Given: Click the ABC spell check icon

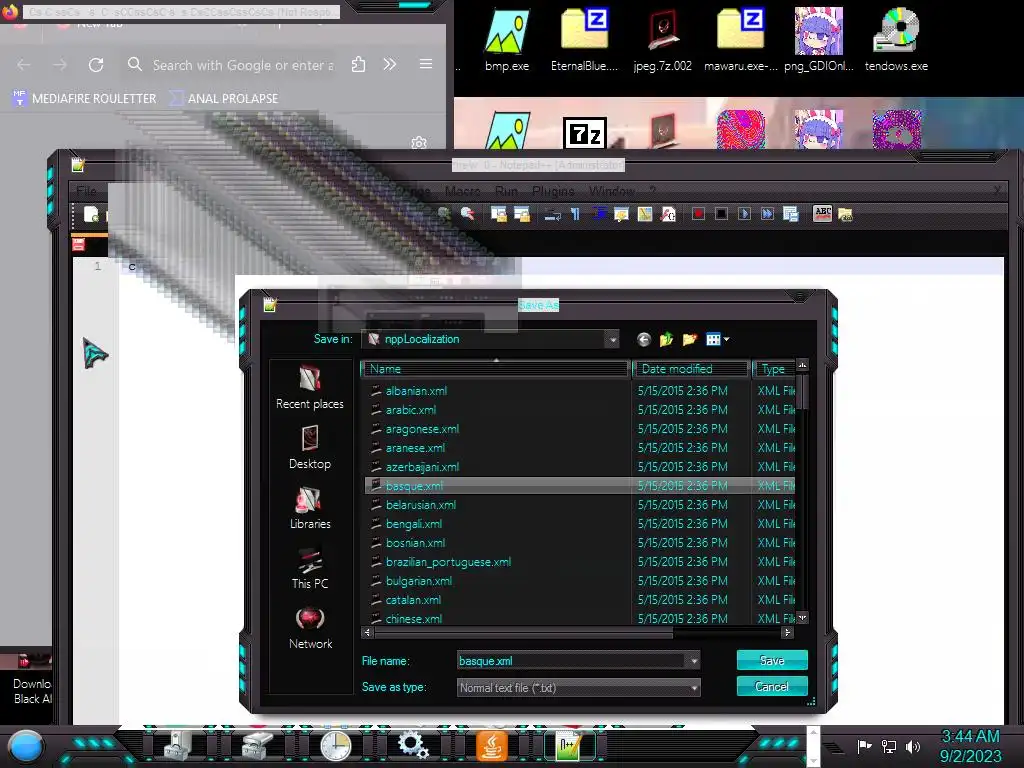Looking at the screenshot, I should tap(822, 213).
